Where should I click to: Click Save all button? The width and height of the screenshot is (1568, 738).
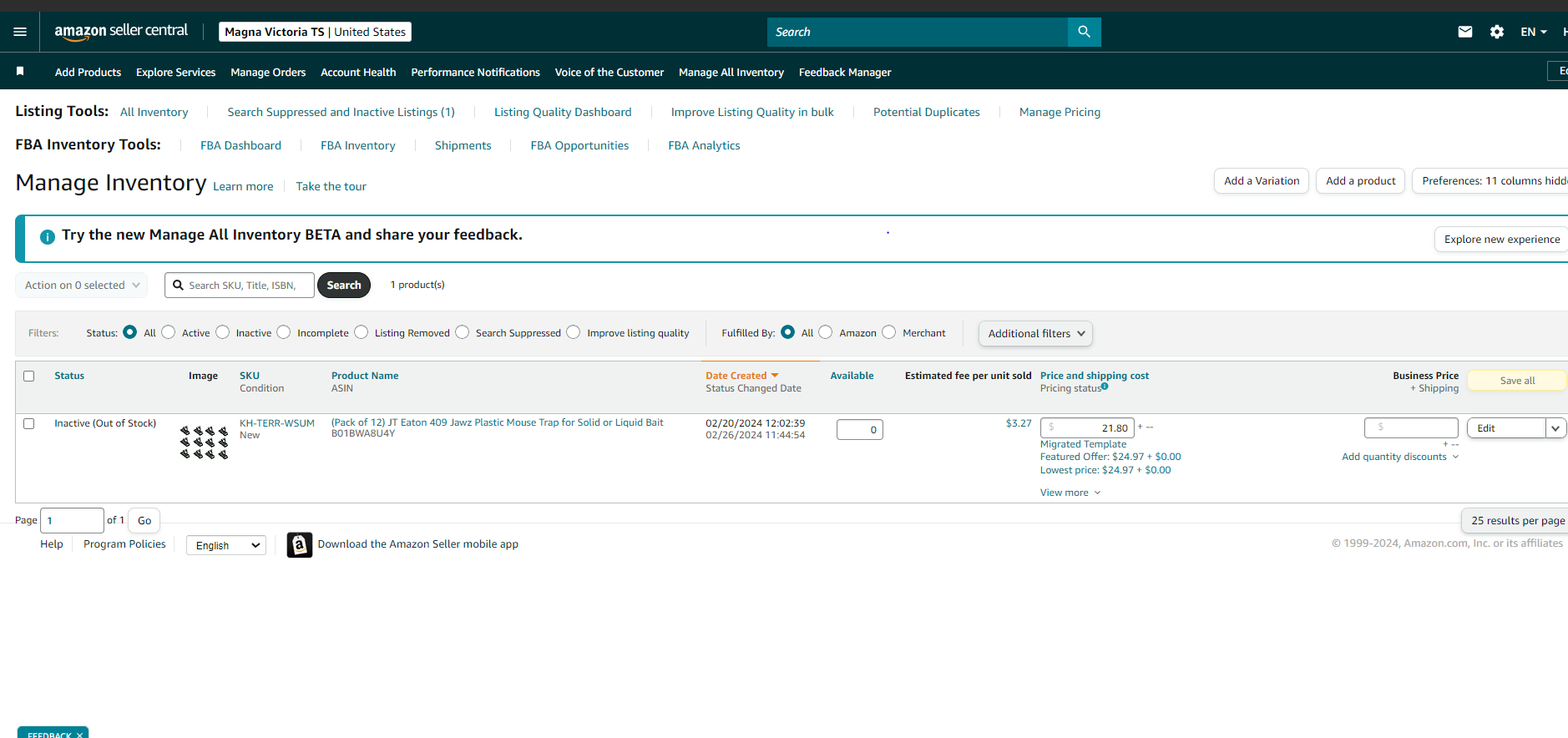tap(1517, 381)
